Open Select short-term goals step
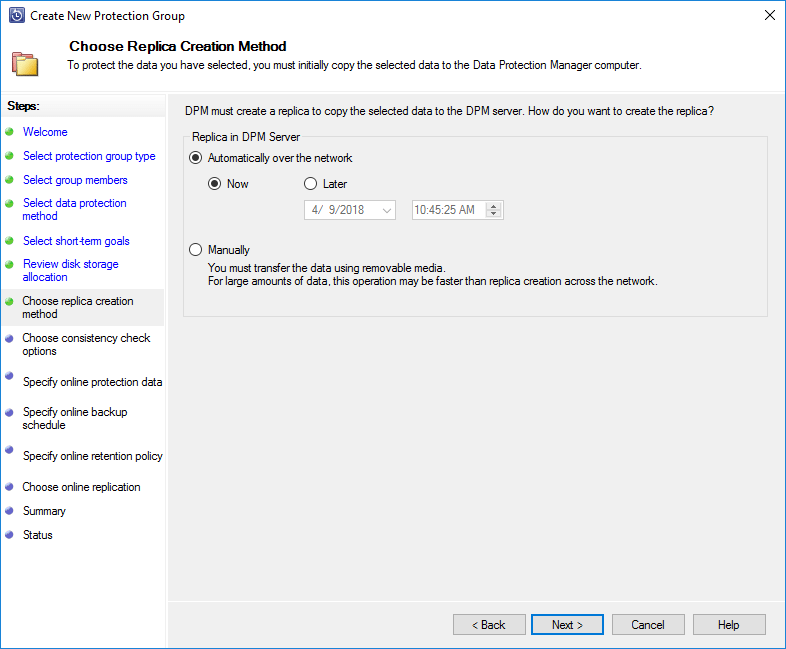The image size is (786, 649). [x=76, y=241]
